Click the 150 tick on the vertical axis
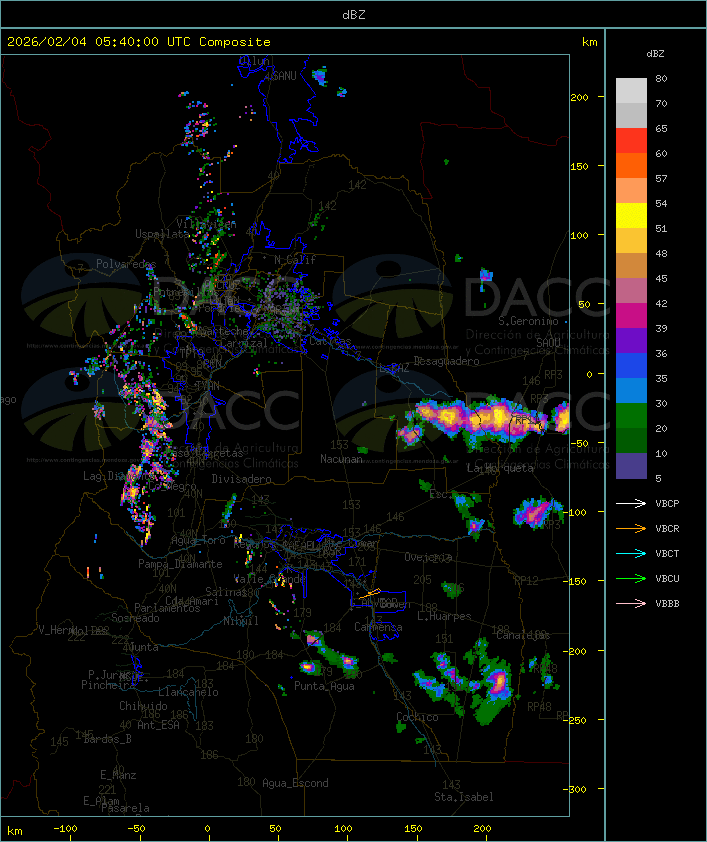The width and height of the screenshot is (707, 842). 579,166
